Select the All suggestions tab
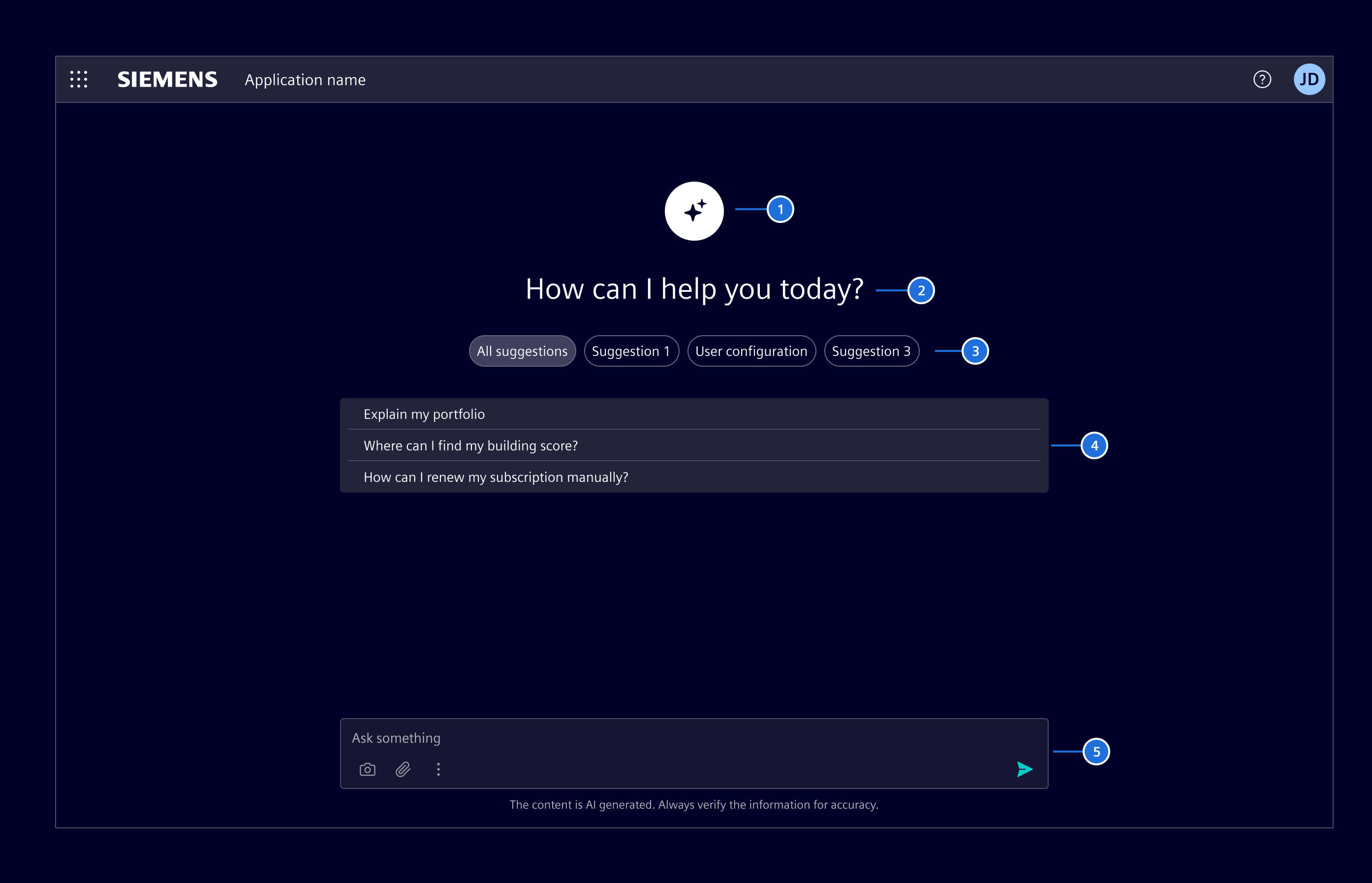The height and width of the screenshot is (883, 1372). click(x=522, y=351)
